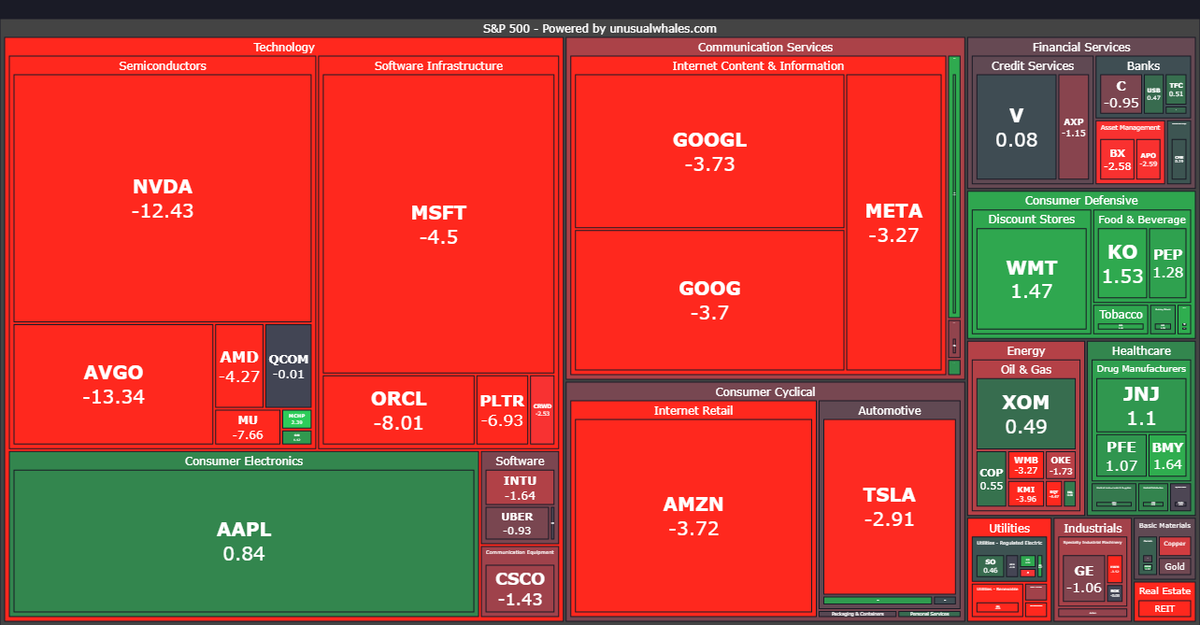Click the small green MCHP tile
1200x625 pixels.
pos(296,418)
